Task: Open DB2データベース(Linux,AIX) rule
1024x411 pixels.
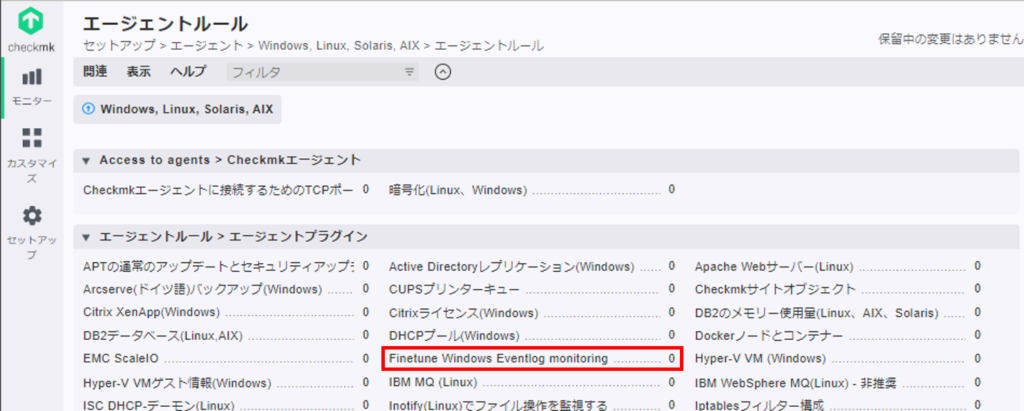Action: (163, 336)
